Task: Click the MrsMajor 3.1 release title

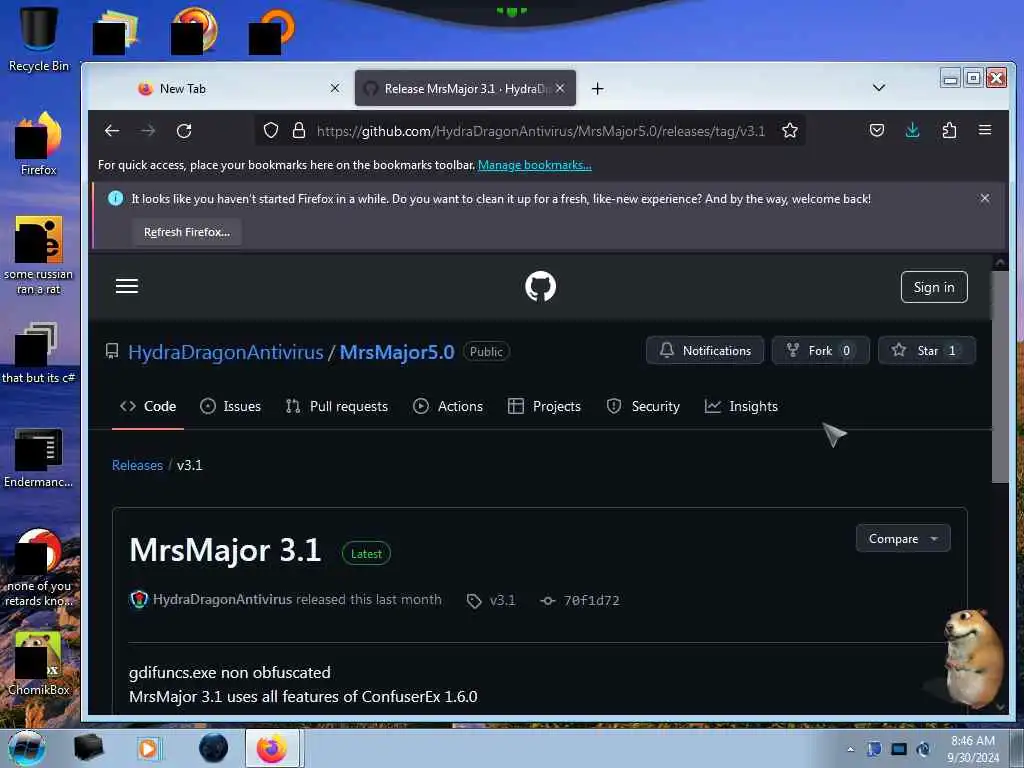Action: (225, 551)
